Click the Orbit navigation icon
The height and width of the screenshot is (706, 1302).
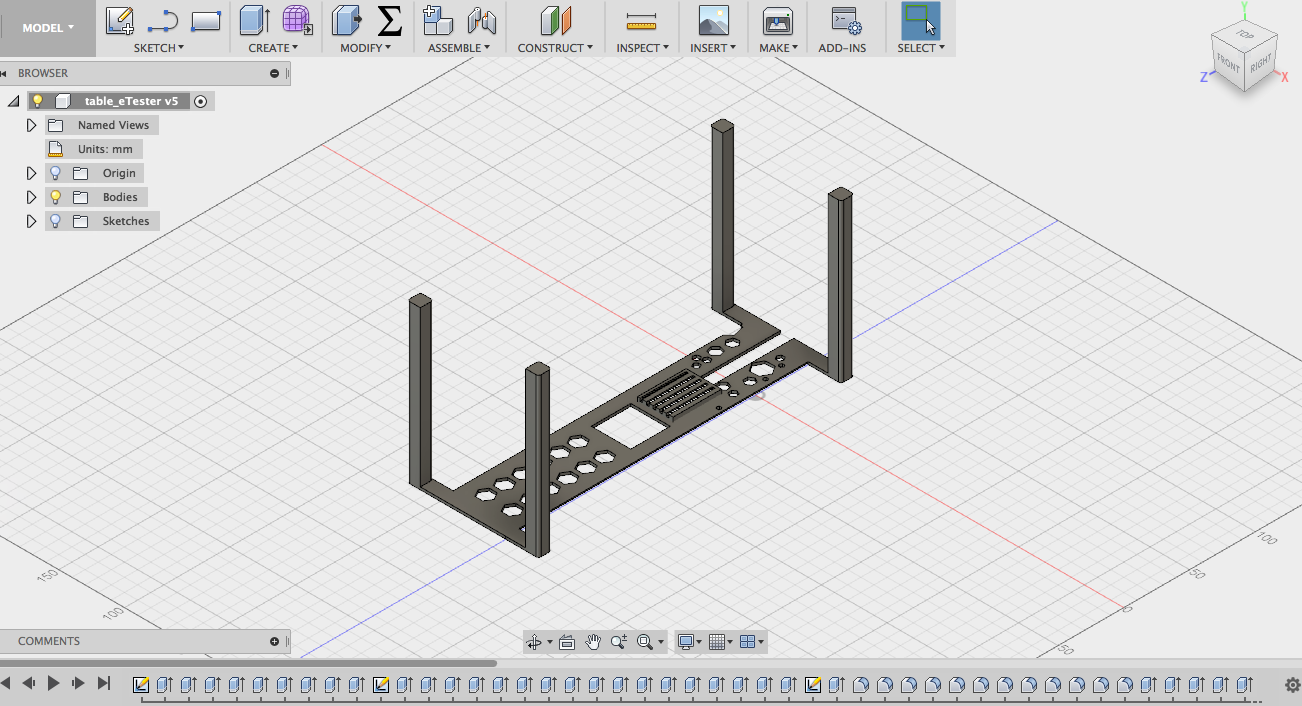coord(534,642)
